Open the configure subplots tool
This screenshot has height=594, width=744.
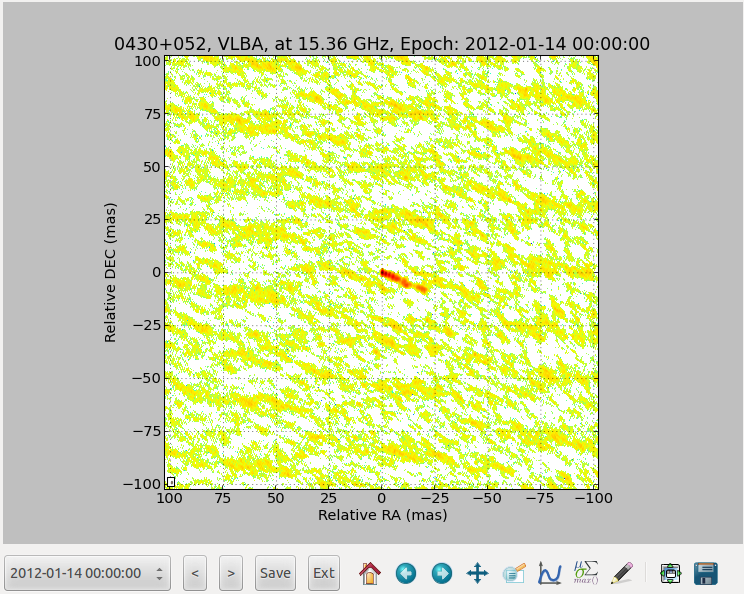pos(670,573)
